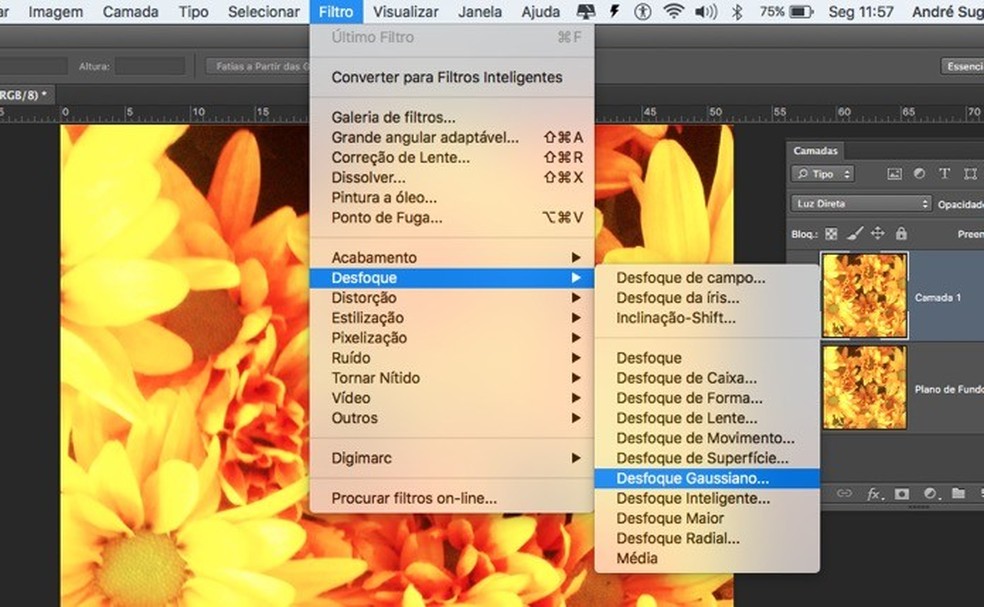The image size is (984, 607).
Task: Filter layers by pixel layers icon
Action: [894, 174]
